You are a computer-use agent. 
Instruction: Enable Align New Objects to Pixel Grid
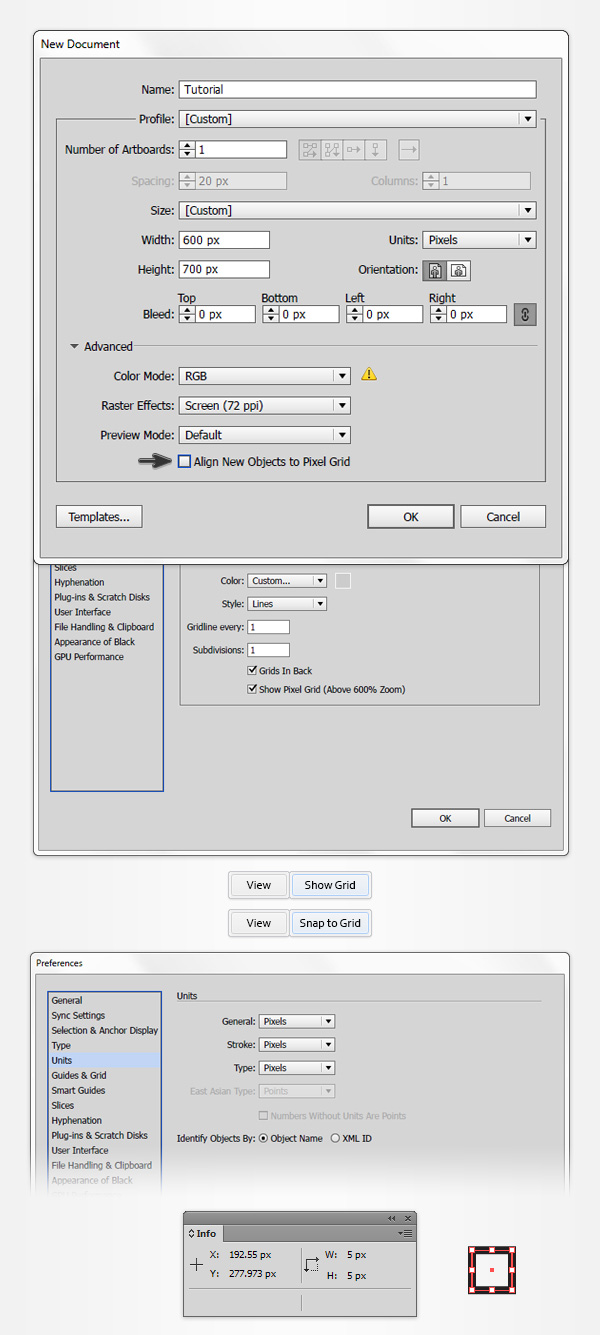tap(184, 462)
